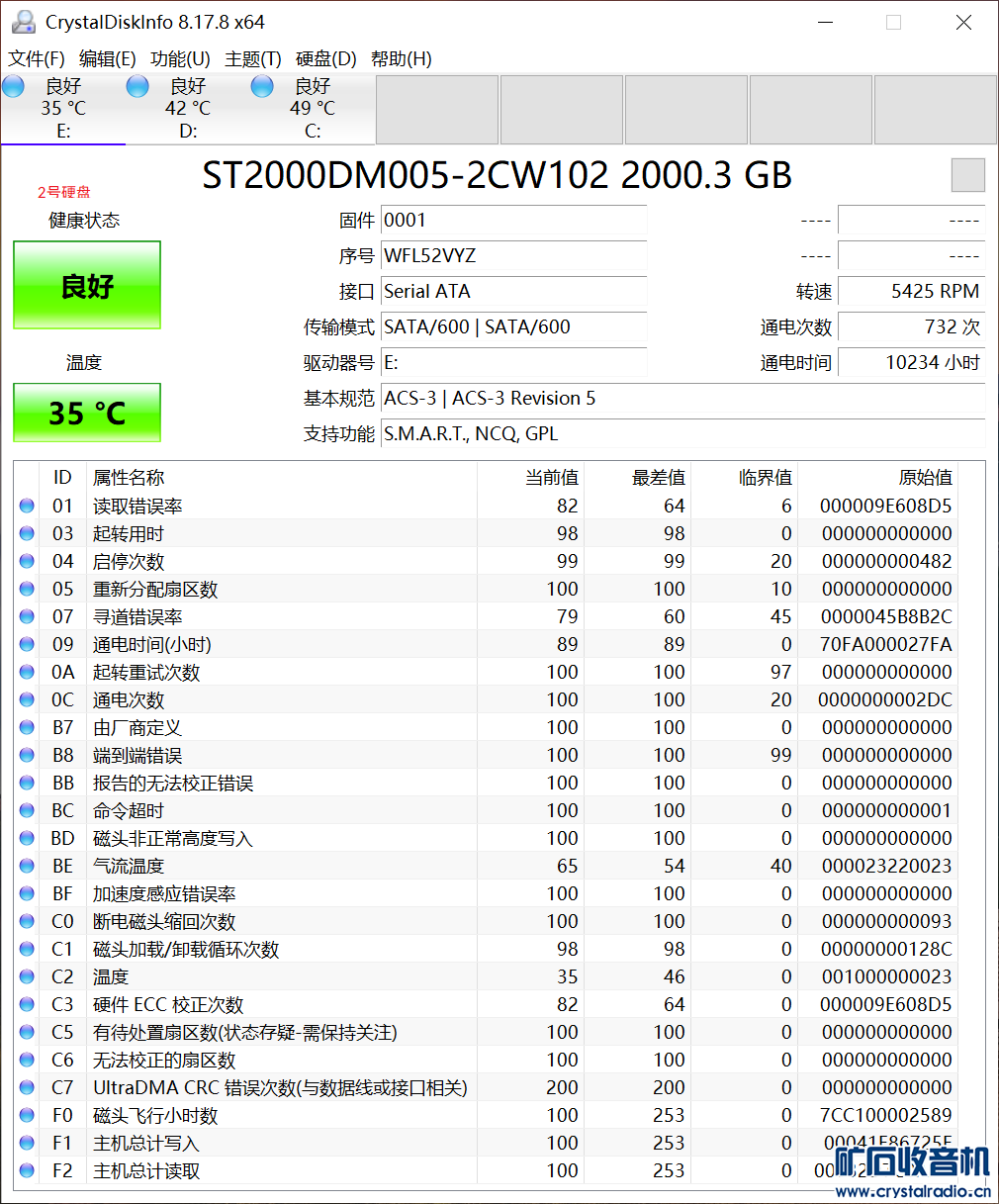Click the blue status orb for ID C3 row
Image resolution: width=999 pixels, height=1204 pixels.
click(x=26, y=1004)
